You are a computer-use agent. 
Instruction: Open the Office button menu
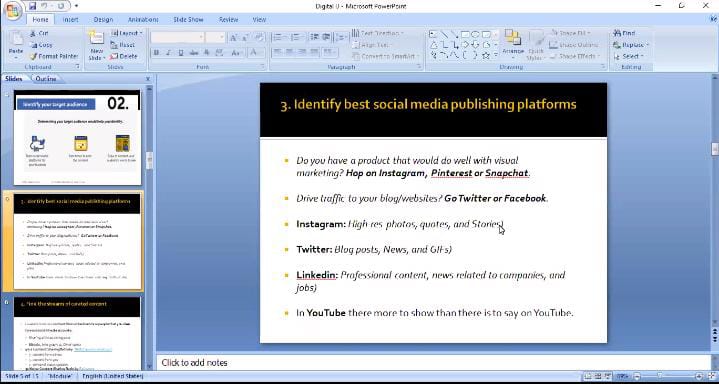[x=12, y=11]
